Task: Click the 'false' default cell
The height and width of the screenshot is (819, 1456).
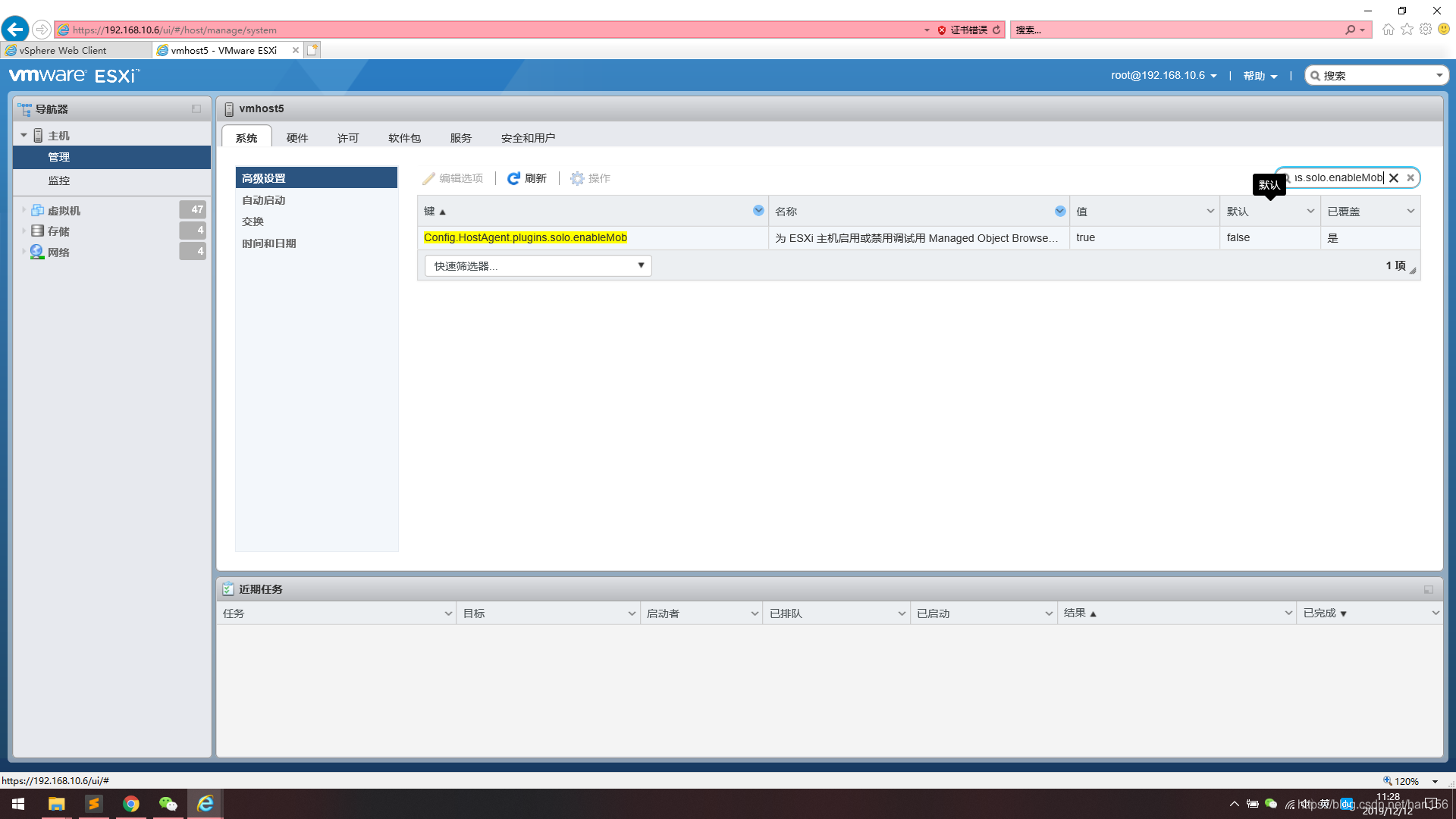Action: pyautogui.click(x=1270, y=237)
